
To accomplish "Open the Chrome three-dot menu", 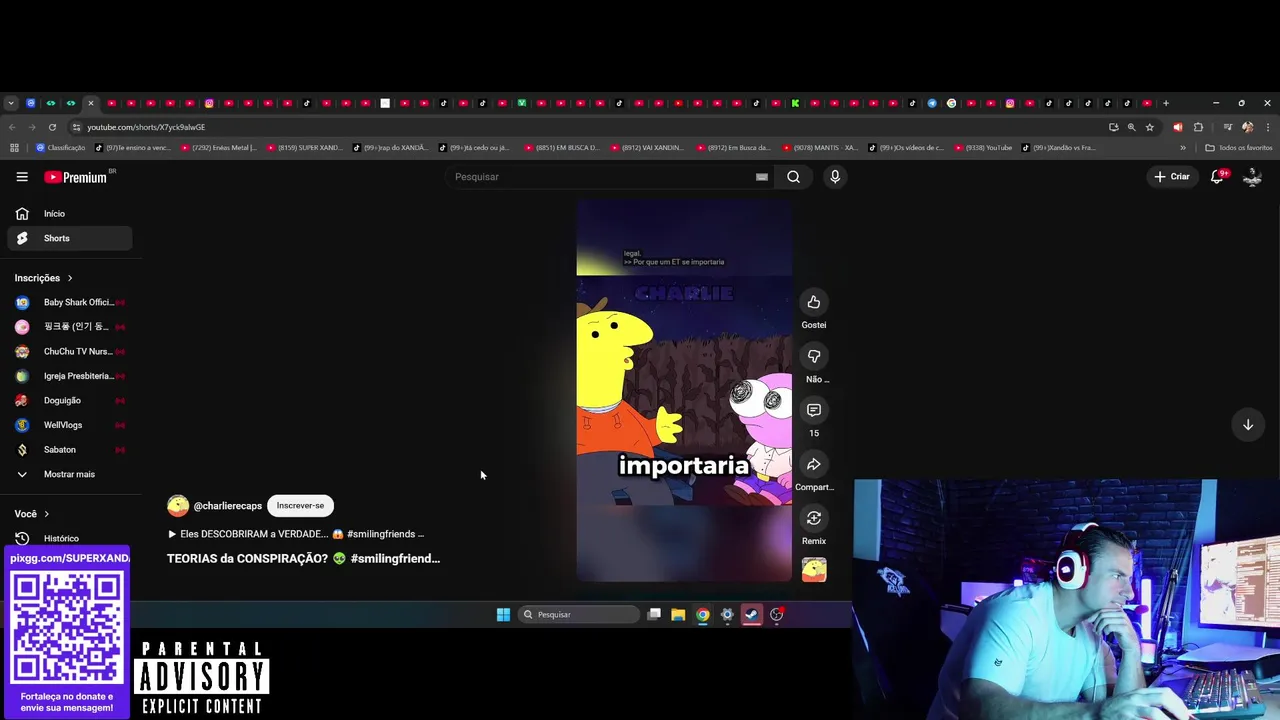I will [x=1268, y=127].
